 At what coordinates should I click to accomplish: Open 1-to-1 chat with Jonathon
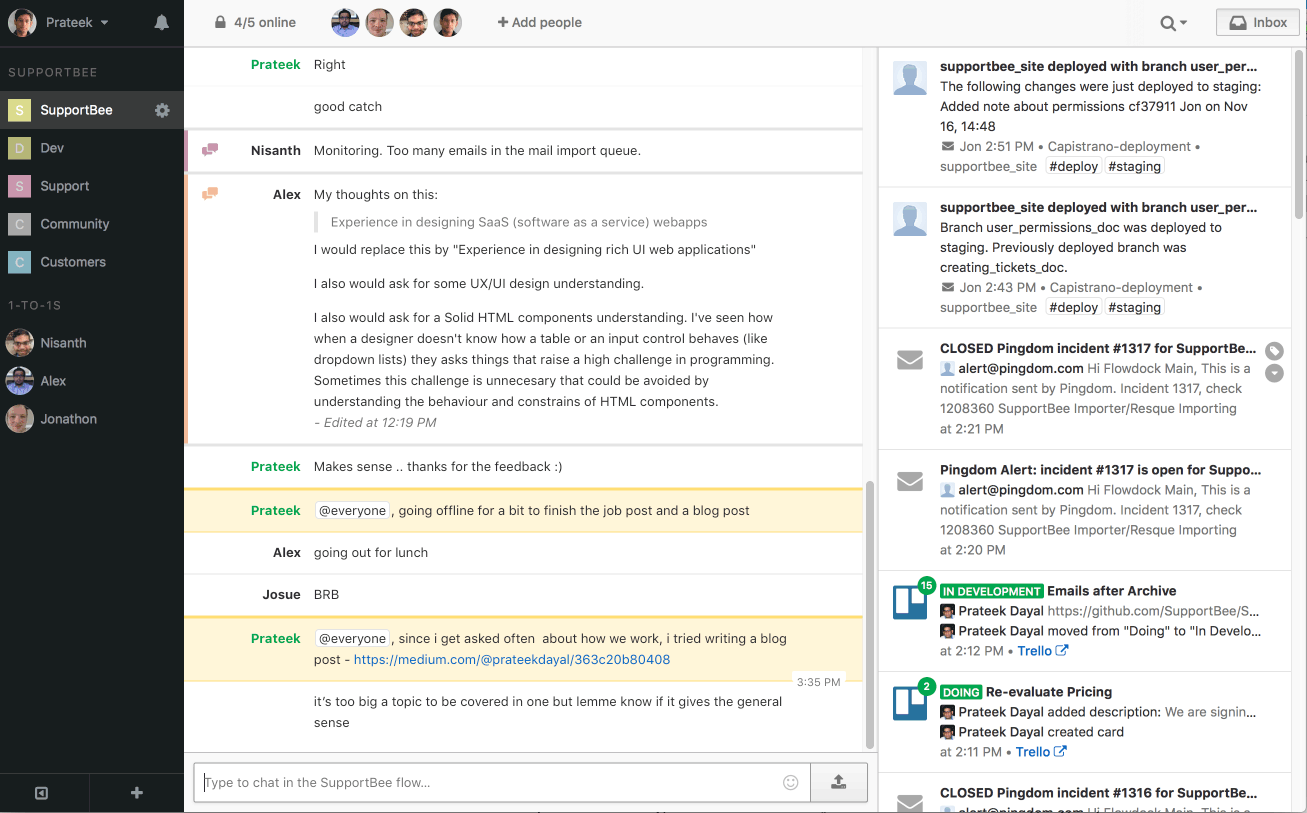(x=68, y=419)
